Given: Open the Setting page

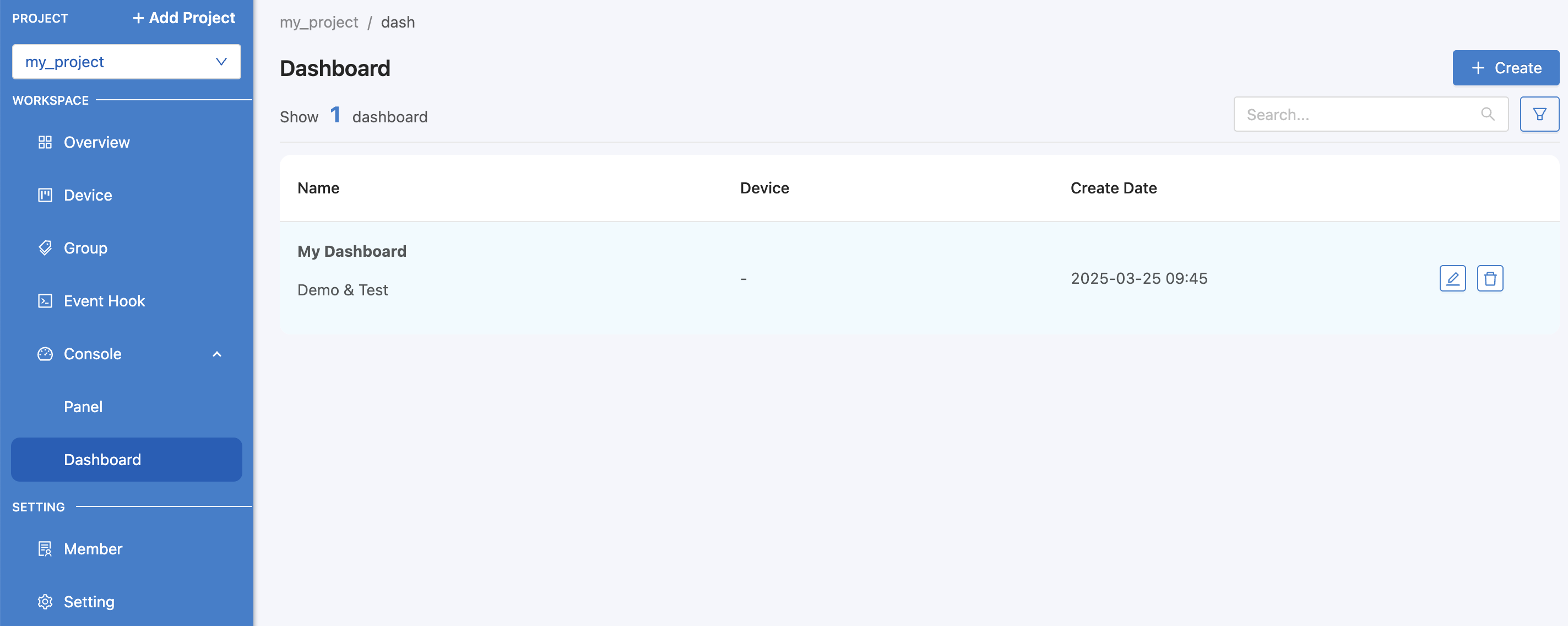Looking at the screenshot, I should (x=127, y=602).
